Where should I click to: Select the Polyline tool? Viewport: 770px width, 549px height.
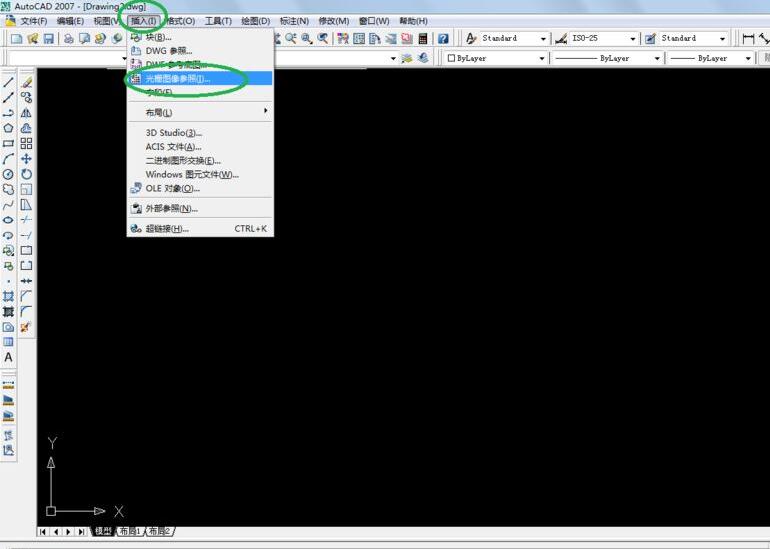(8, 113)
